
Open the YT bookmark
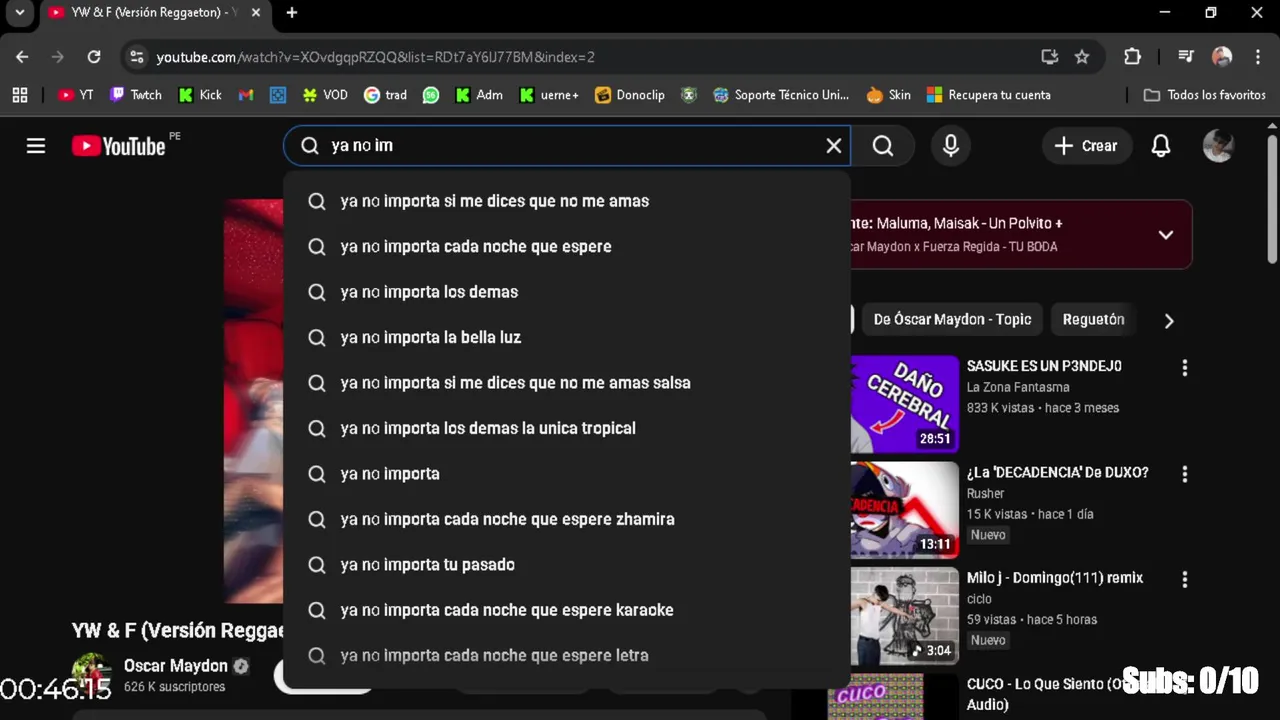(x=76, y=95)
